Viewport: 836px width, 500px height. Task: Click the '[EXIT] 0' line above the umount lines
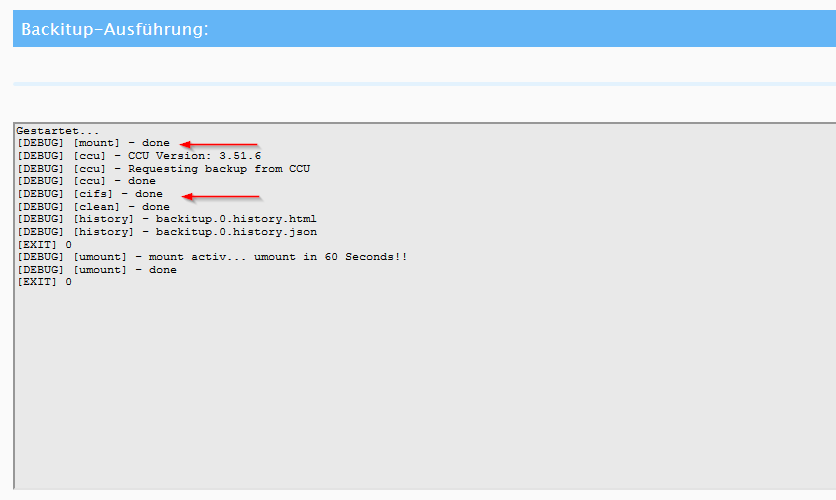coord(44,245)
